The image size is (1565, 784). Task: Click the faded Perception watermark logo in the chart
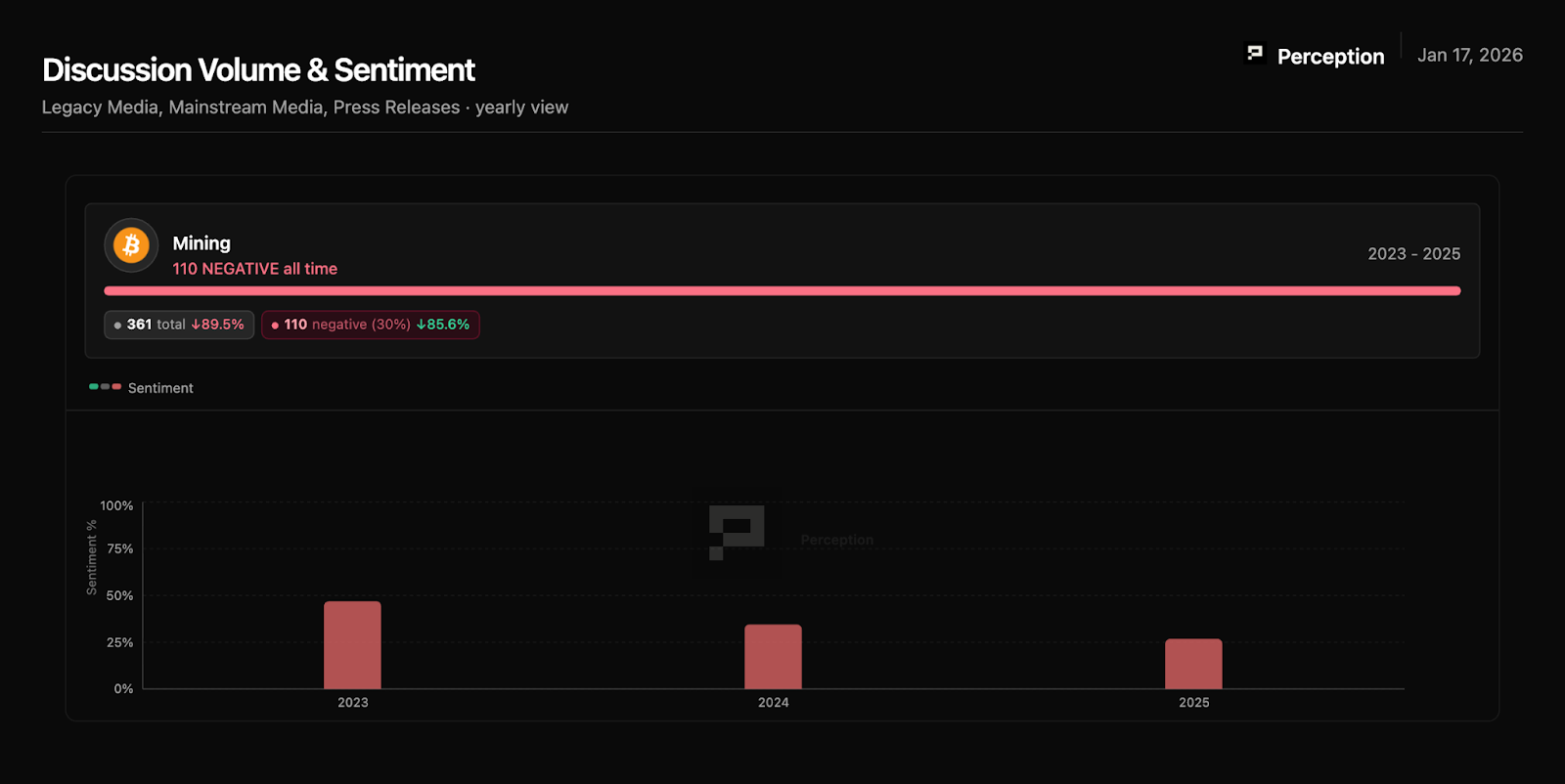(x=737, y=532)
